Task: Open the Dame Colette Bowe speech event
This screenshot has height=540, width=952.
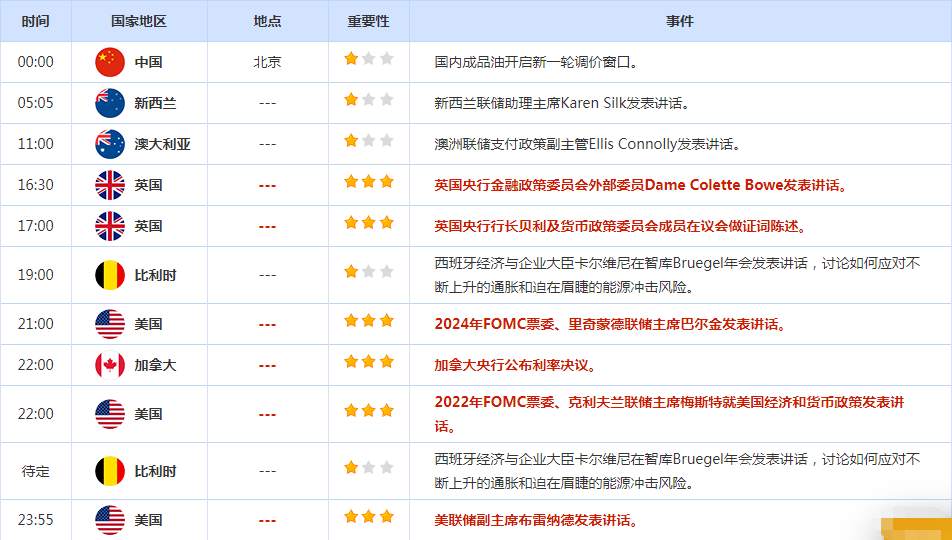Action: click(641, 185)
